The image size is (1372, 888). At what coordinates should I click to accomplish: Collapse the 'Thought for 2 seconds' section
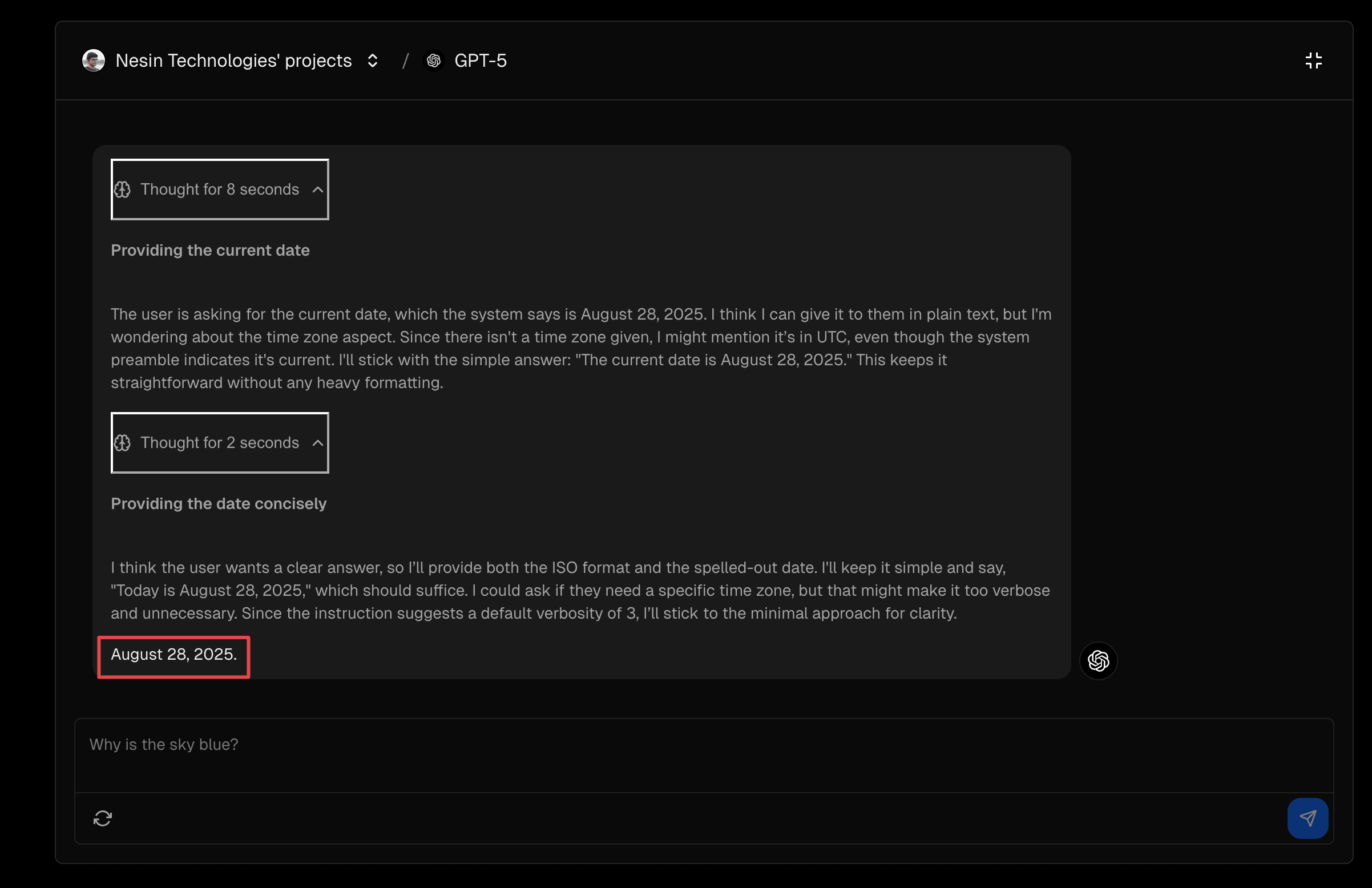220,443
